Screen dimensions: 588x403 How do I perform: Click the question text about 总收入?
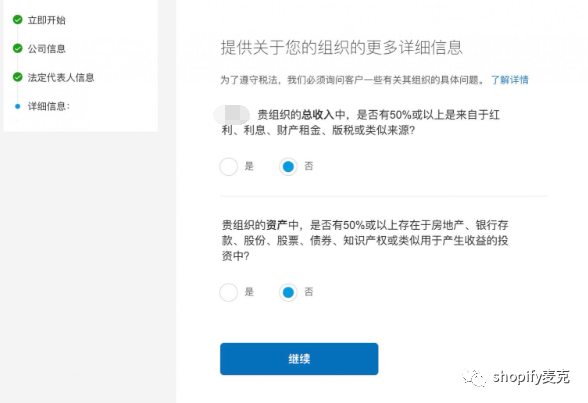coord(360,122)
